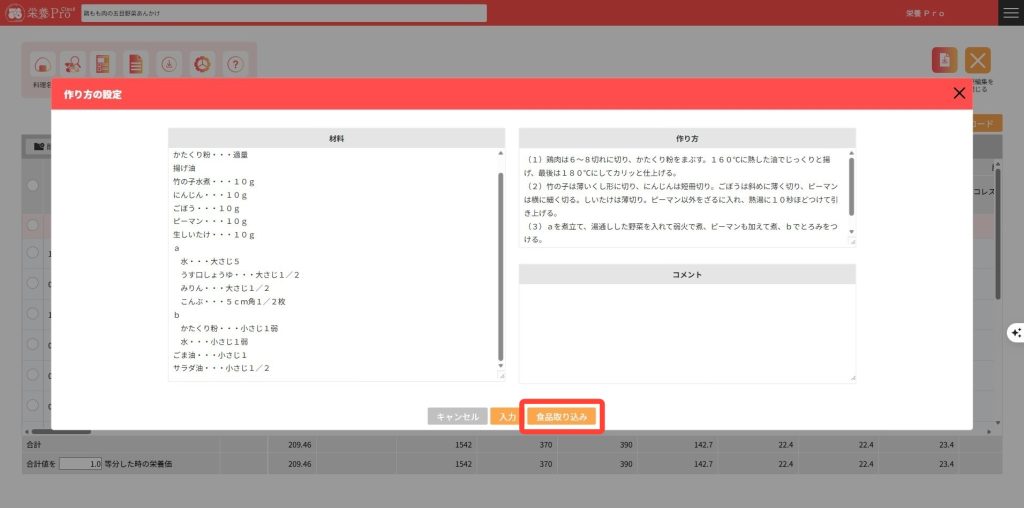Click the line かたくり粉・・・適量
This screenshot has width=1024, height=508.
pyautogui.click(x=210, y=155)
